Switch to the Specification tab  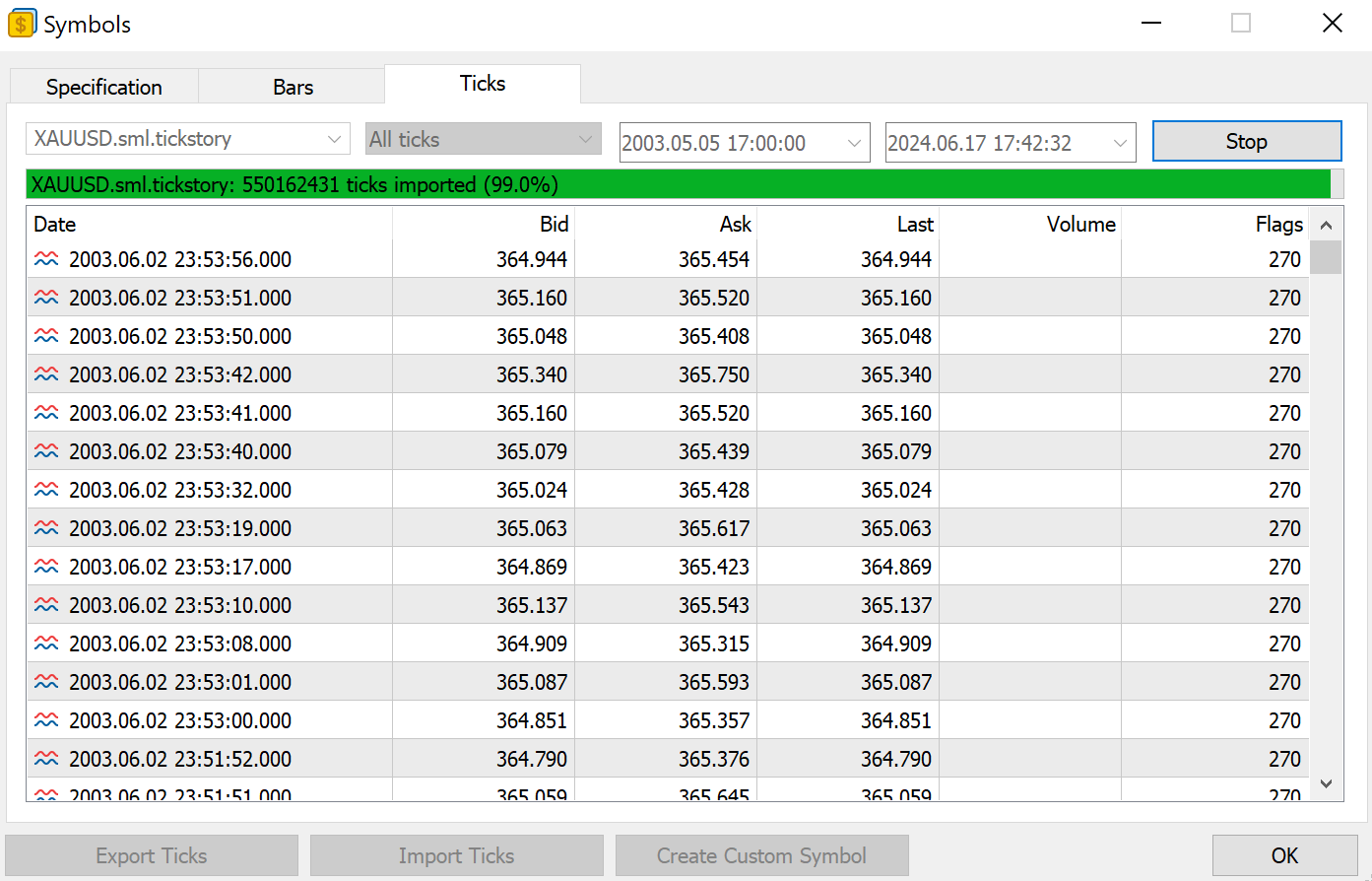click(104, 87)
